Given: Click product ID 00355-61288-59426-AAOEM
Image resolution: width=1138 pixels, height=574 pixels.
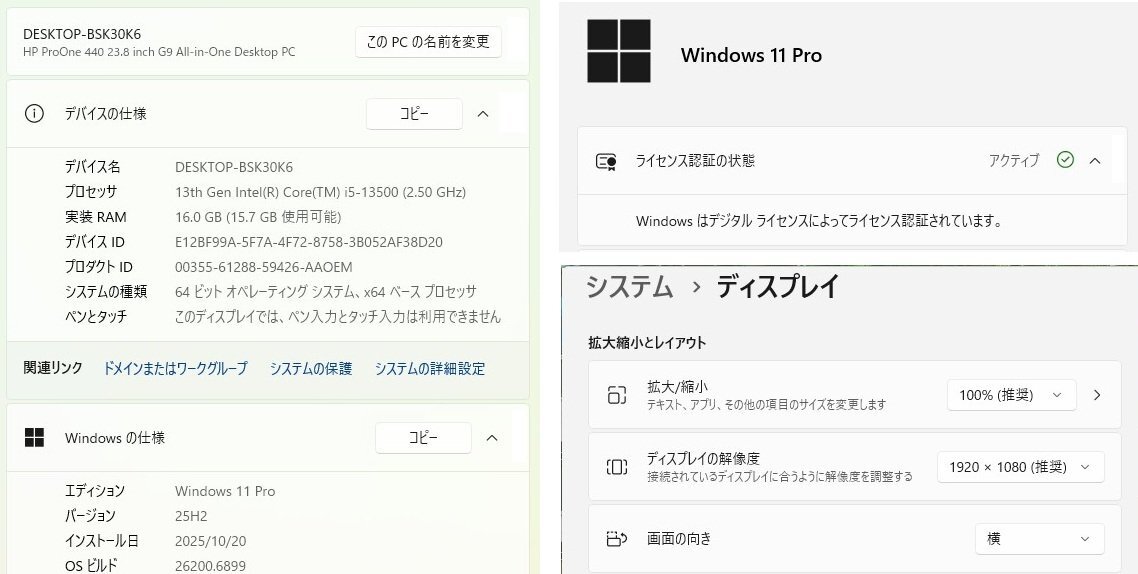Looking at the screenshot, I should [263, 267].
